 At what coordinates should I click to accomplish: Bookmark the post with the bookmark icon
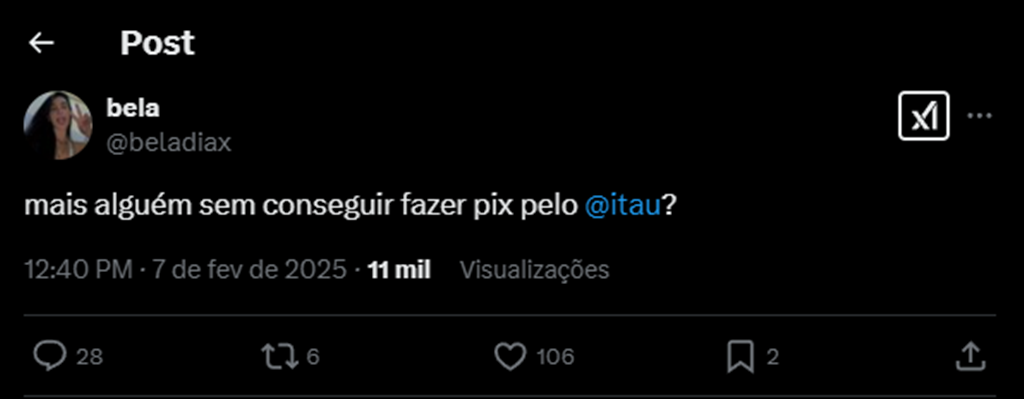pyautogui.click(x=741, y=357)
